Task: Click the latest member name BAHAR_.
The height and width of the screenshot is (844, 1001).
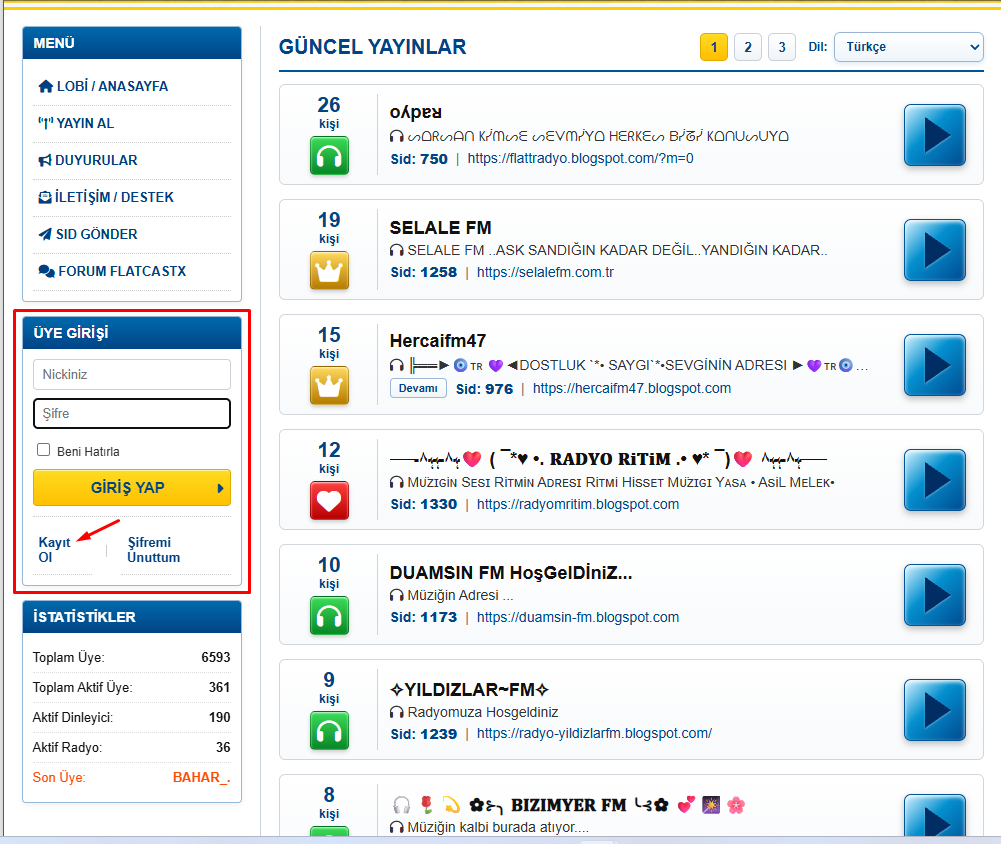Action: [x=202, y=778]
